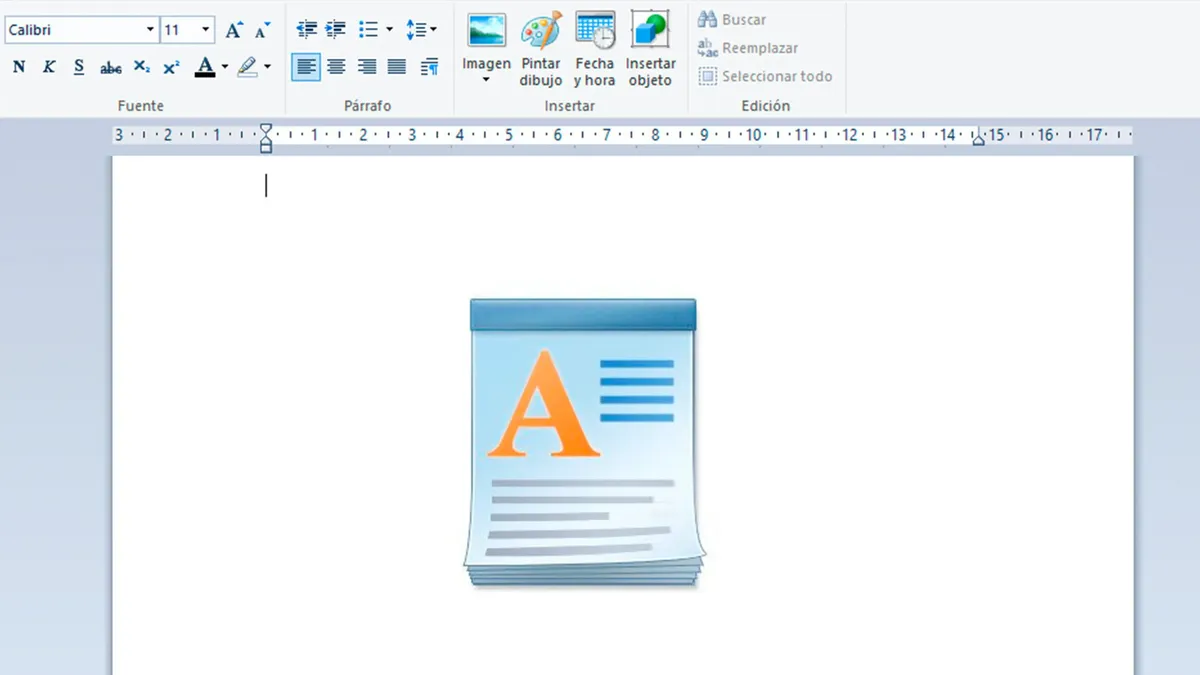
Task: Pick a font color with the A swatch
Action: [205, 66]
